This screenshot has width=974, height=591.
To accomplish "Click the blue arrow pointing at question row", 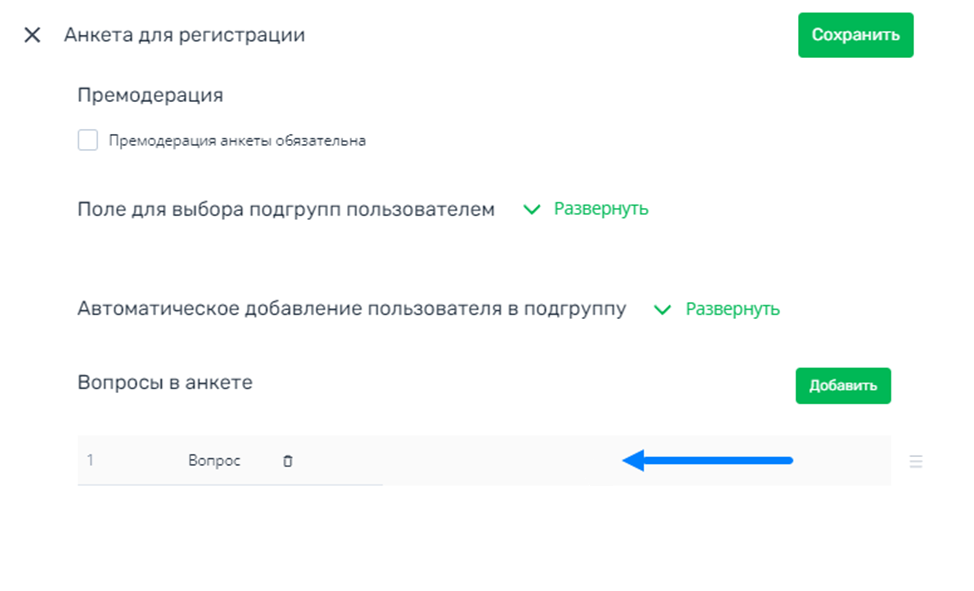I will [x=708, y=460].
